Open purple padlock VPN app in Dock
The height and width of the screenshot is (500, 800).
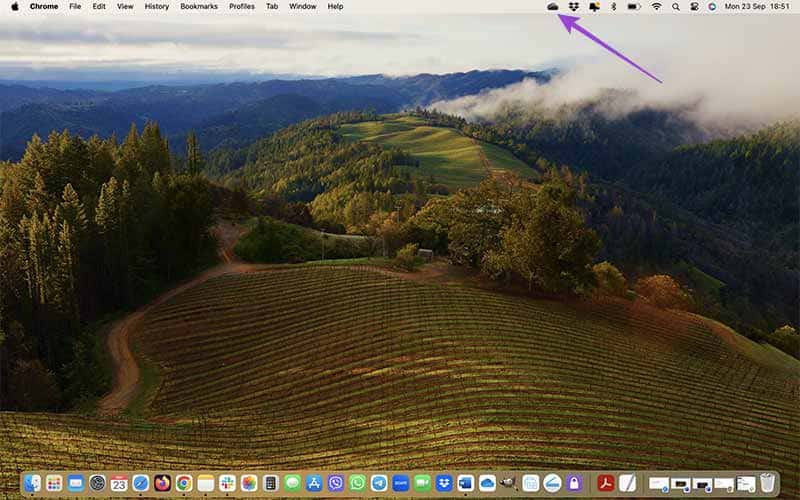click(x=574, y=483)
